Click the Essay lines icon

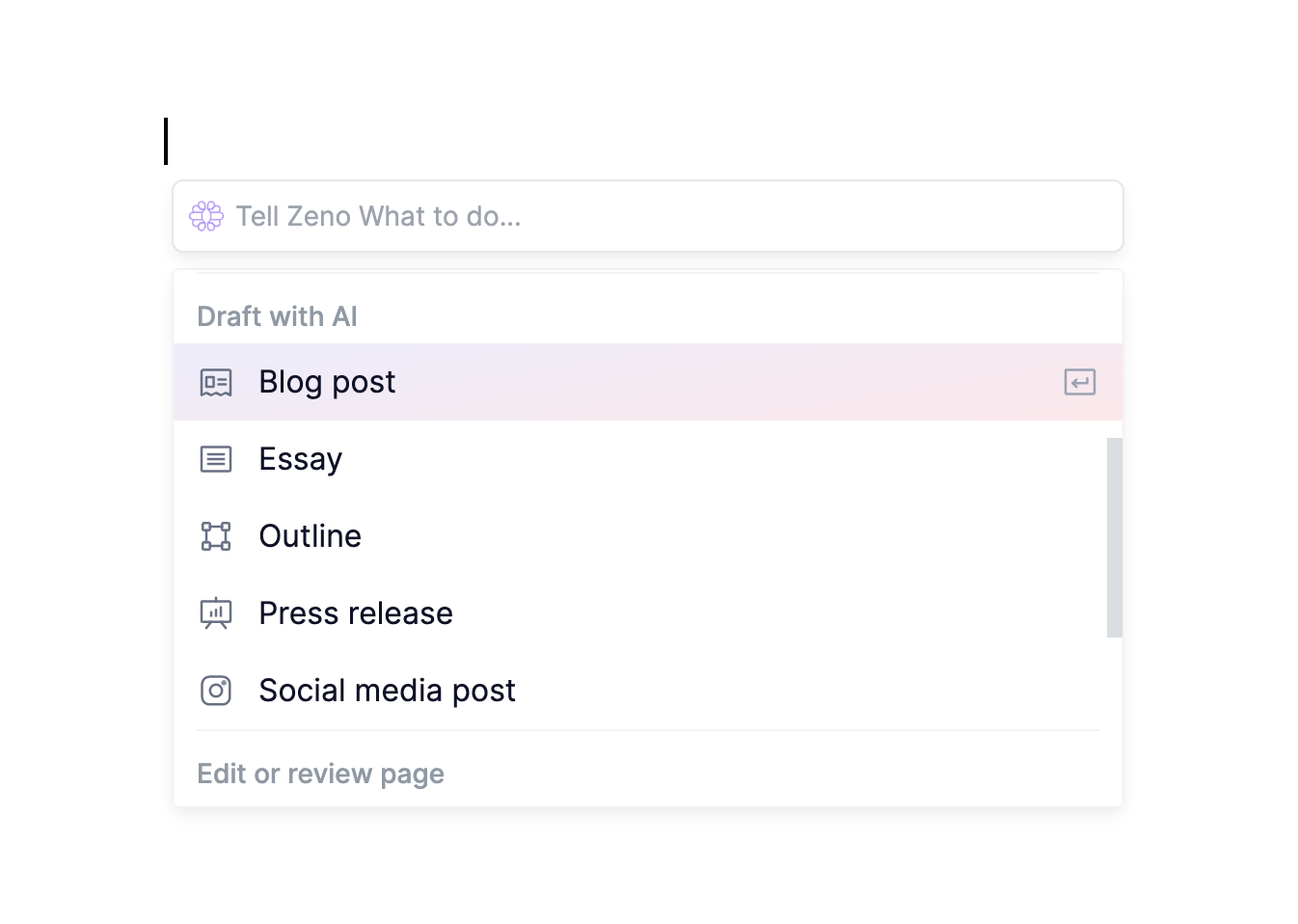(216, 459)
